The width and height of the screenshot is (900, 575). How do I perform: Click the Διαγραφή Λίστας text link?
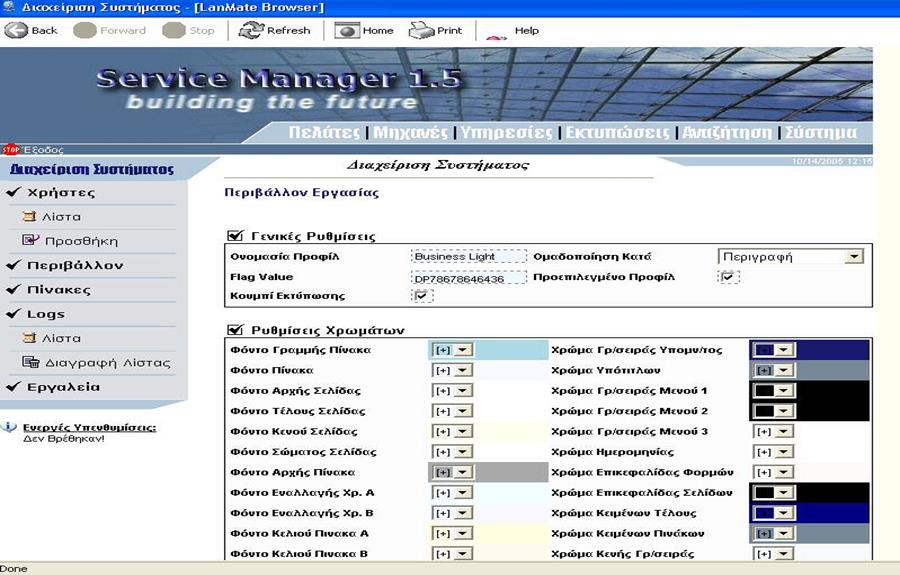[108, 363]
